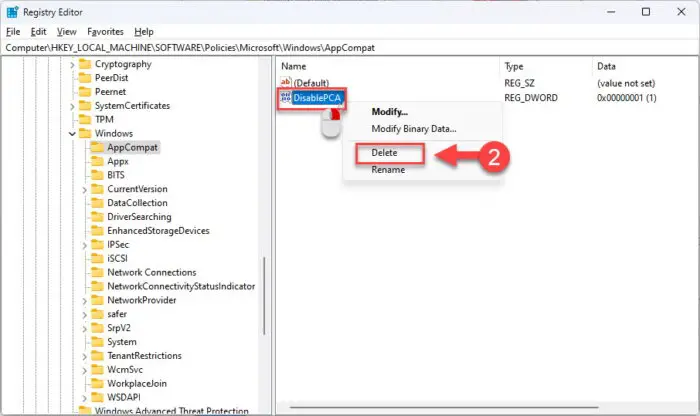Click the 0x00000001 (1) data cell
Viewport: 700px width, 416px height.
626,98
